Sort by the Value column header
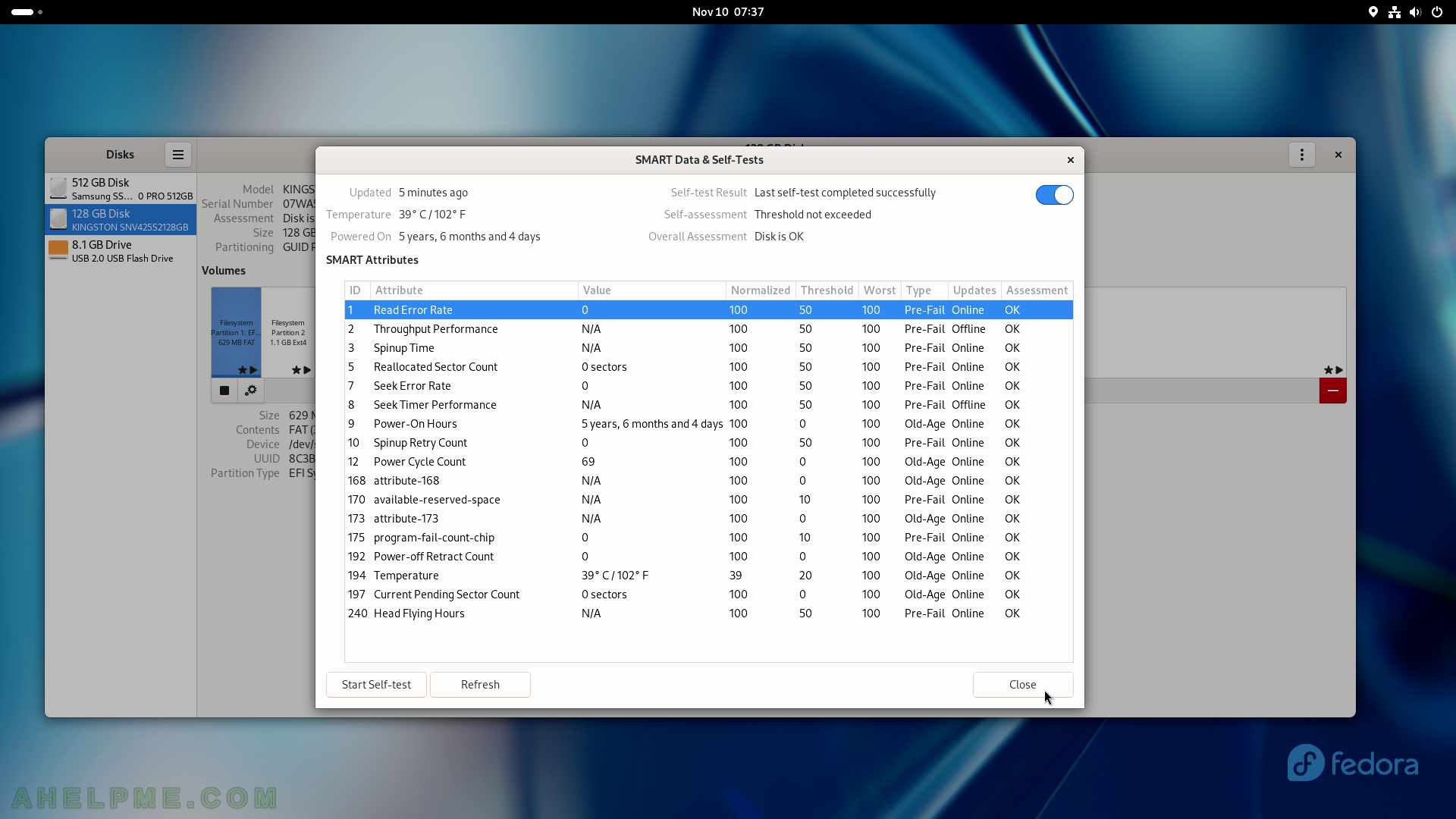Screen dimensions: 1456x819 click(652, 290)
